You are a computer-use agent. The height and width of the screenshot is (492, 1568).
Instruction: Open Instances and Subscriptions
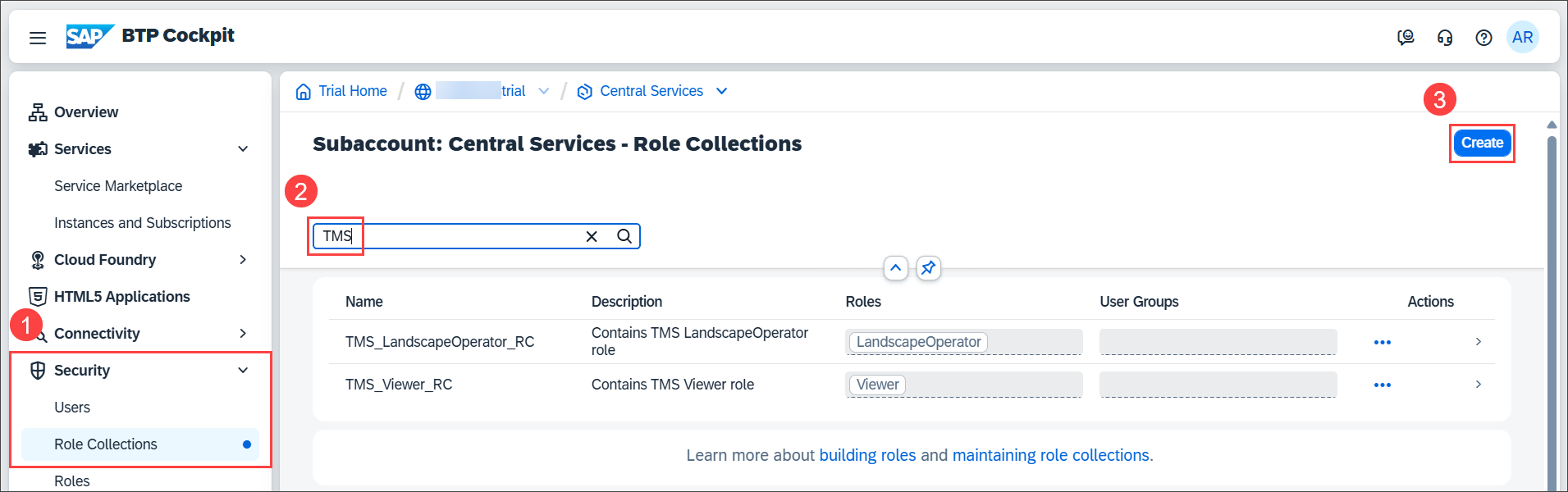click(143, 223)
